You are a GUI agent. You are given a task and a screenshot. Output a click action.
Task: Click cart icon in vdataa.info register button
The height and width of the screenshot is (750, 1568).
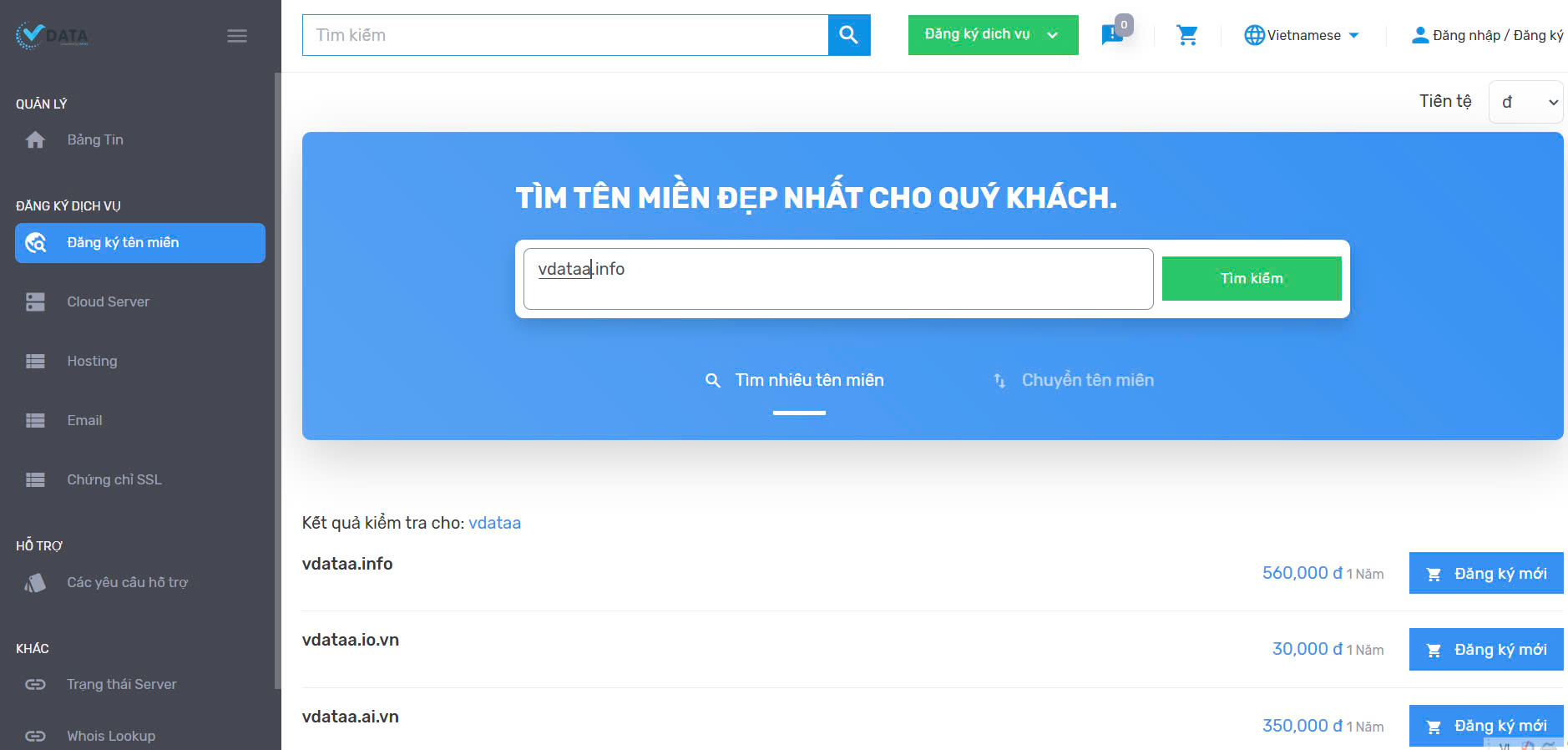[x=1434, y=575]
